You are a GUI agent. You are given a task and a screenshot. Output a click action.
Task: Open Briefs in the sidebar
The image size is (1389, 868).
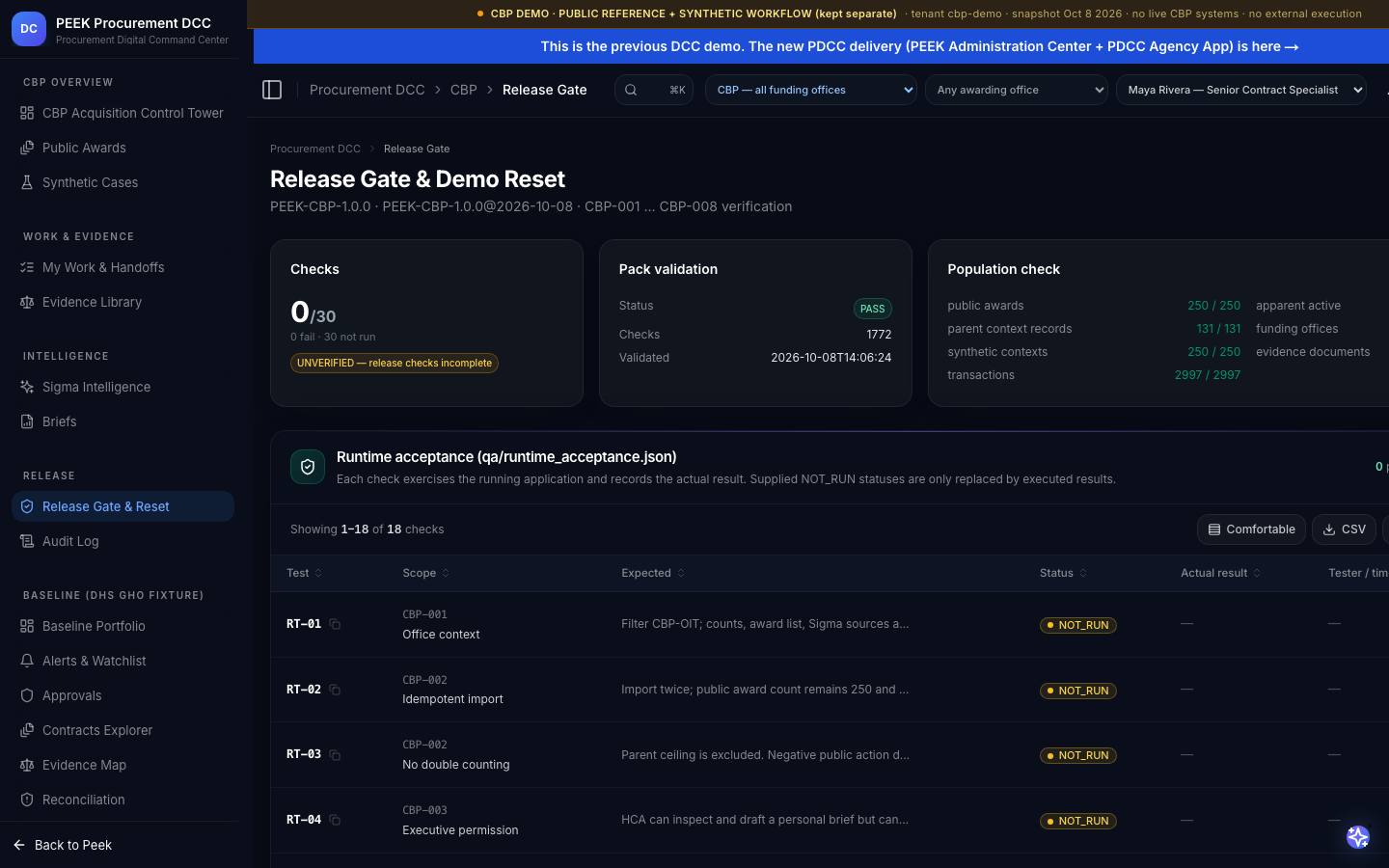[123, 421]
